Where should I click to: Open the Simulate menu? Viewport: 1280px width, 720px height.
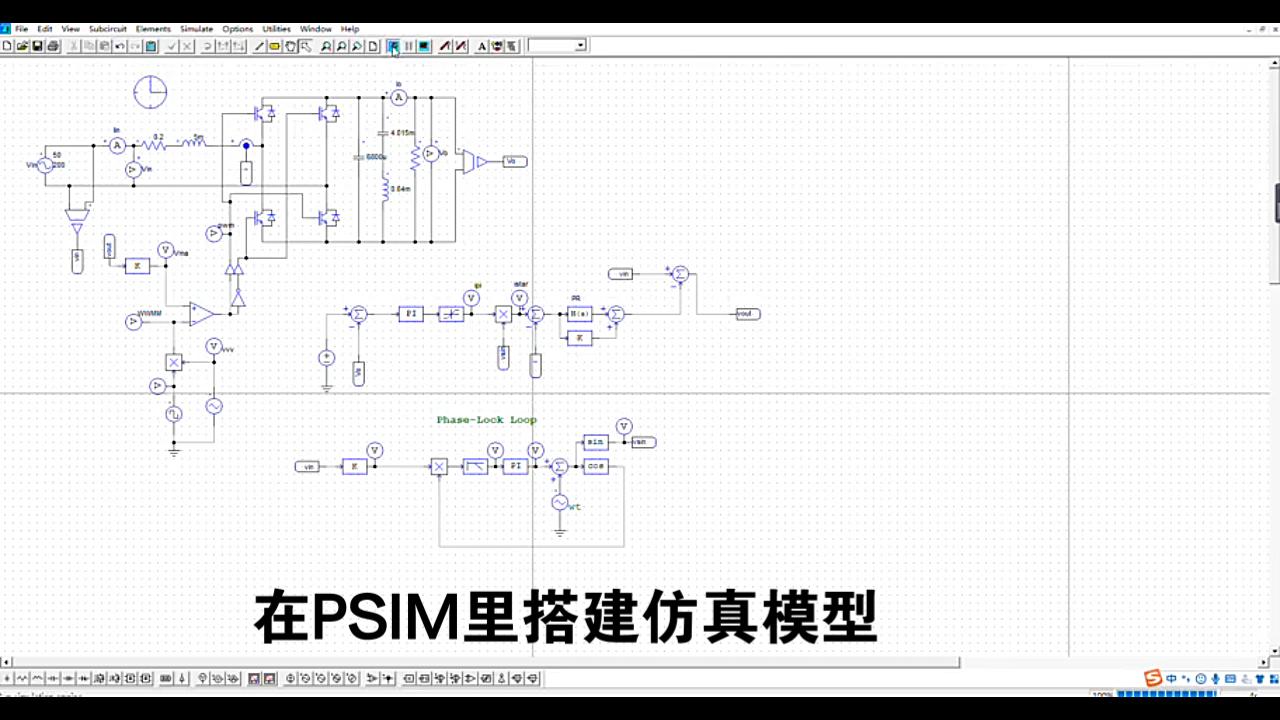pyautogui.click(x=197, y=29)
